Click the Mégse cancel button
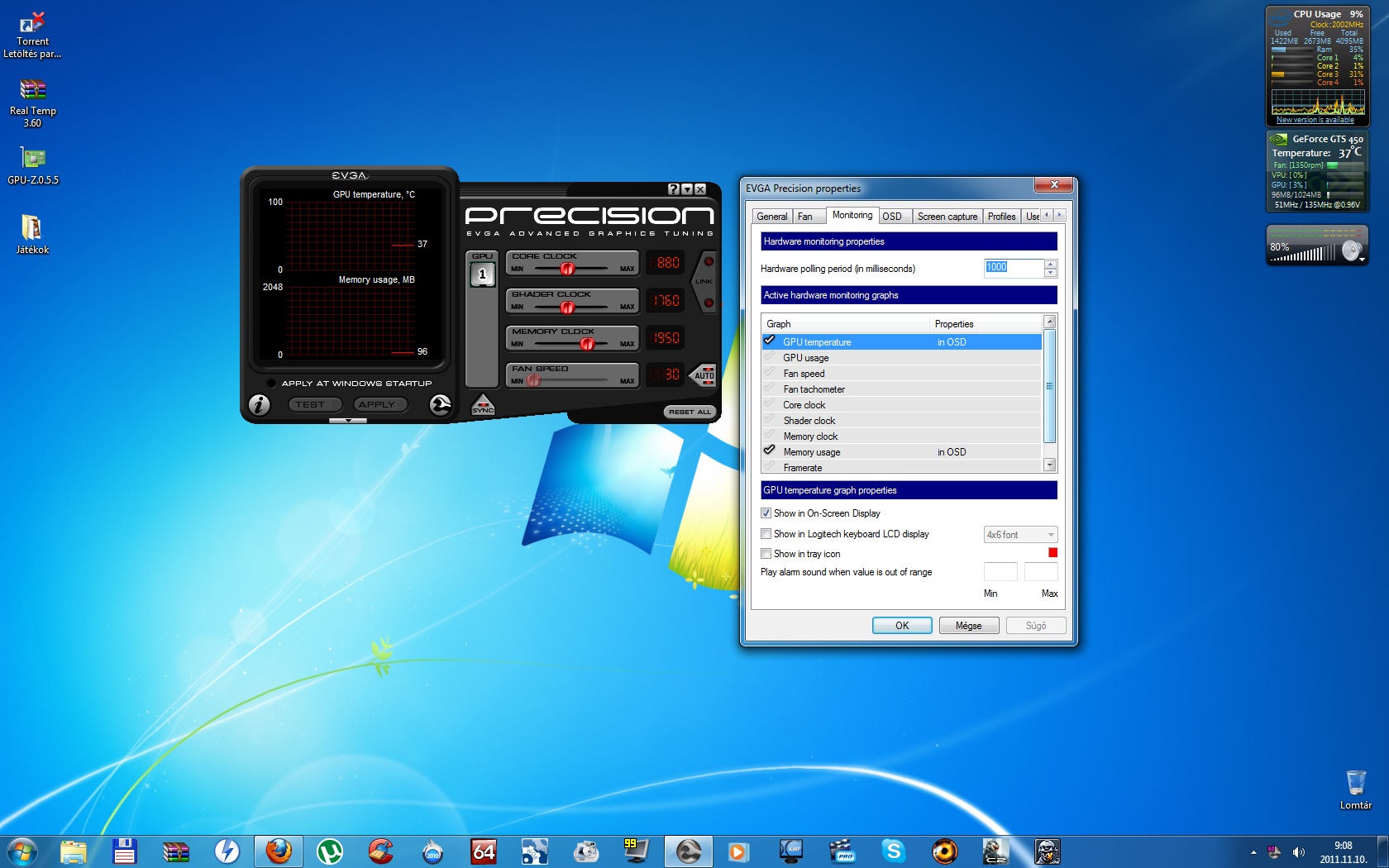 click(x=969, y=626)
